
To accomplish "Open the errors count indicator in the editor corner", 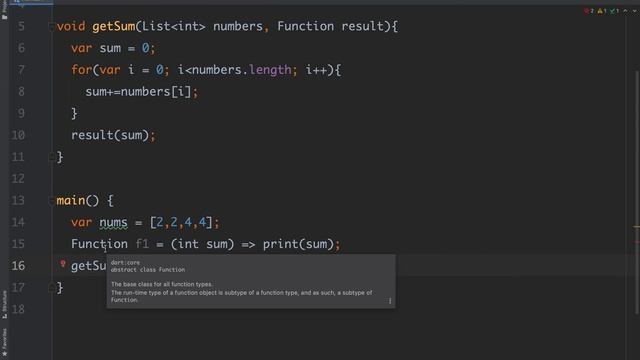I will tap(589, 11).
